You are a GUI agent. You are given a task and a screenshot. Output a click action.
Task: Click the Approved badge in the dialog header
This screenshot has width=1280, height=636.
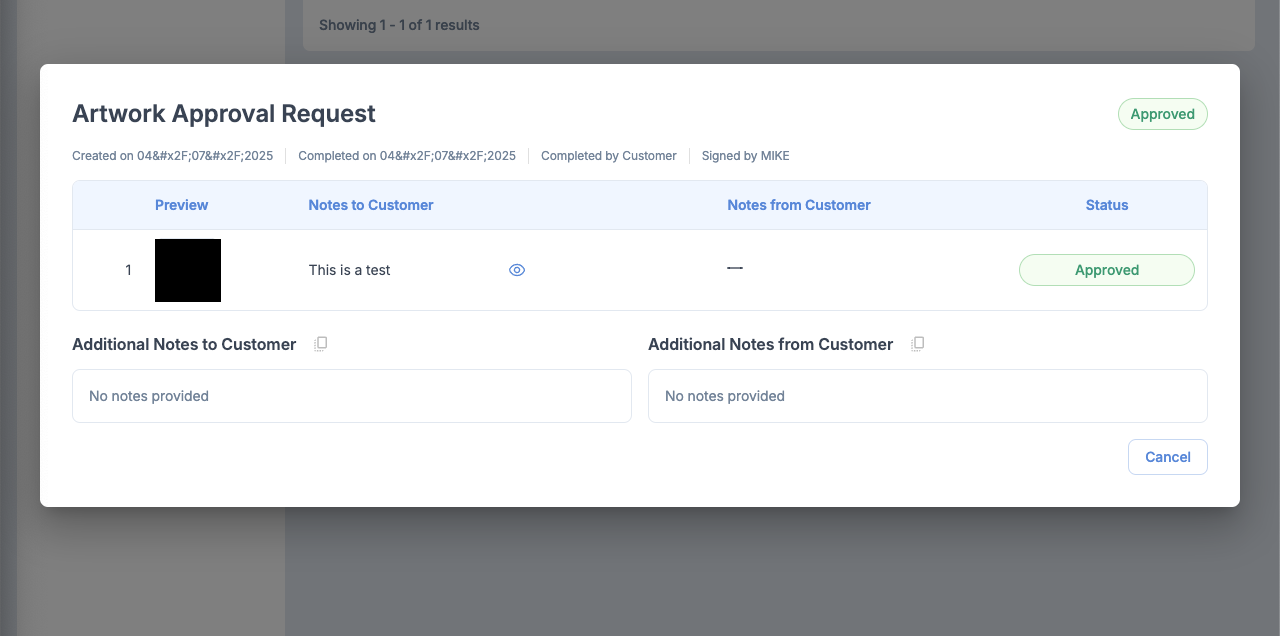[1162, 114]
